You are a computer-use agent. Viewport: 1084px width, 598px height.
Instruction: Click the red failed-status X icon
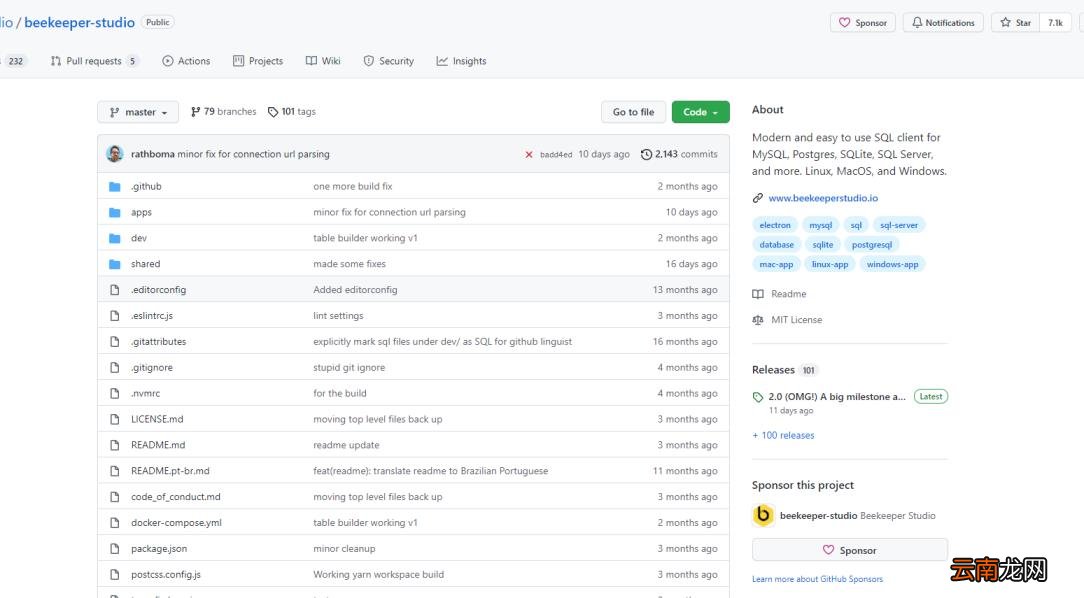(529, 154)
